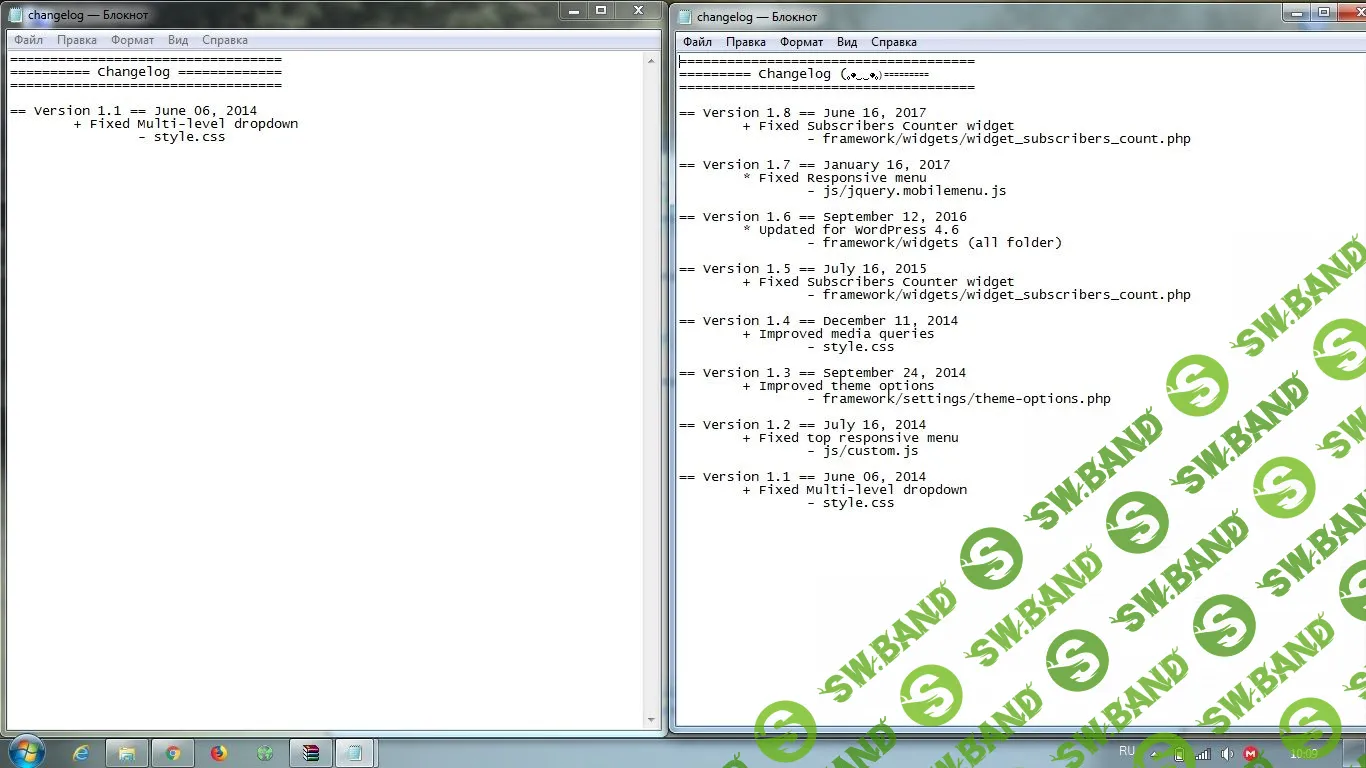The width and height of the screenshot is (1366, 768).
Task: Open Windows Explorer folder icon in taskbar
Action: coord(127,753)
